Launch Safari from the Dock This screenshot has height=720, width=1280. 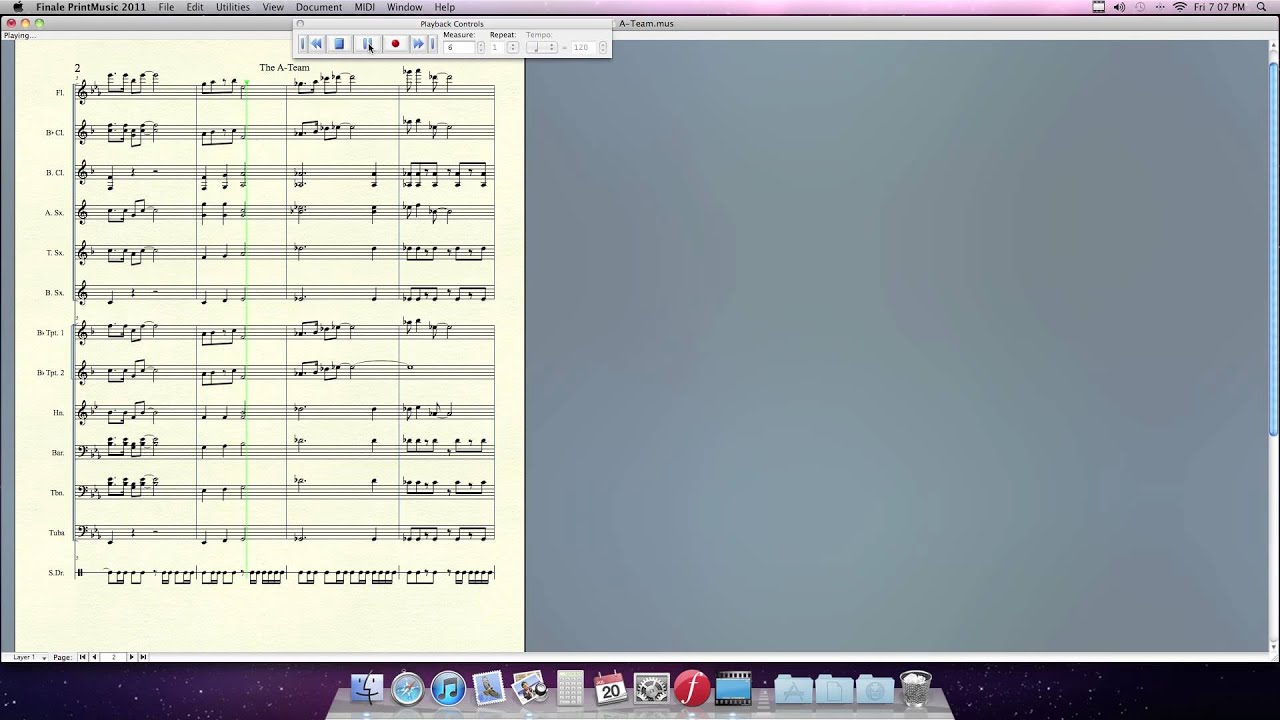coord(408,688)
